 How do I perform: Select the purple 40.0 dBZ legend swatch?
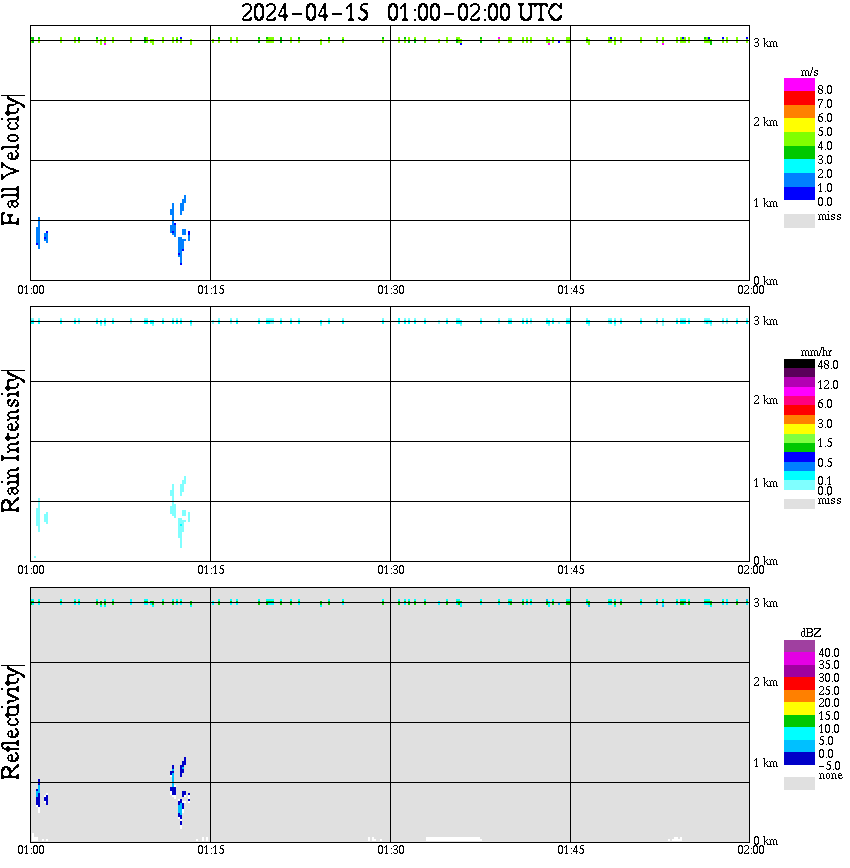click(x=799, y=646)
